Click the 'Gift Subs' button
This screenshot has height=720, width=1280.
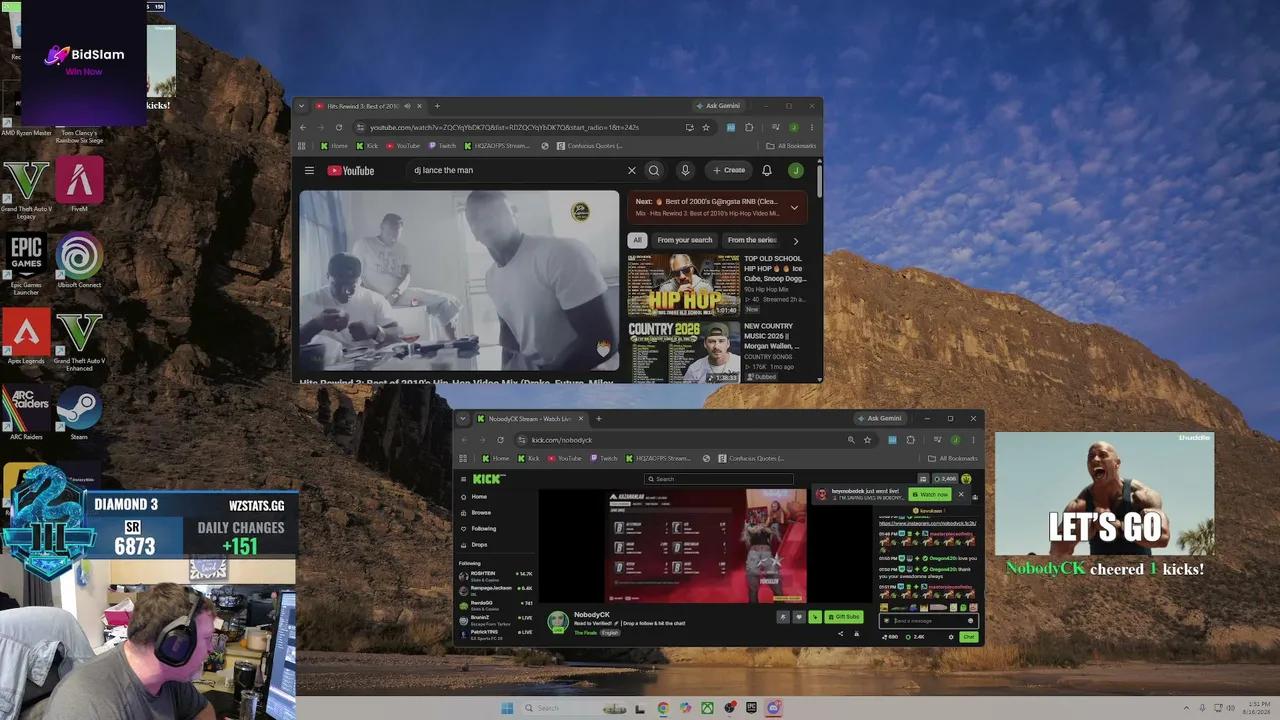843,617
